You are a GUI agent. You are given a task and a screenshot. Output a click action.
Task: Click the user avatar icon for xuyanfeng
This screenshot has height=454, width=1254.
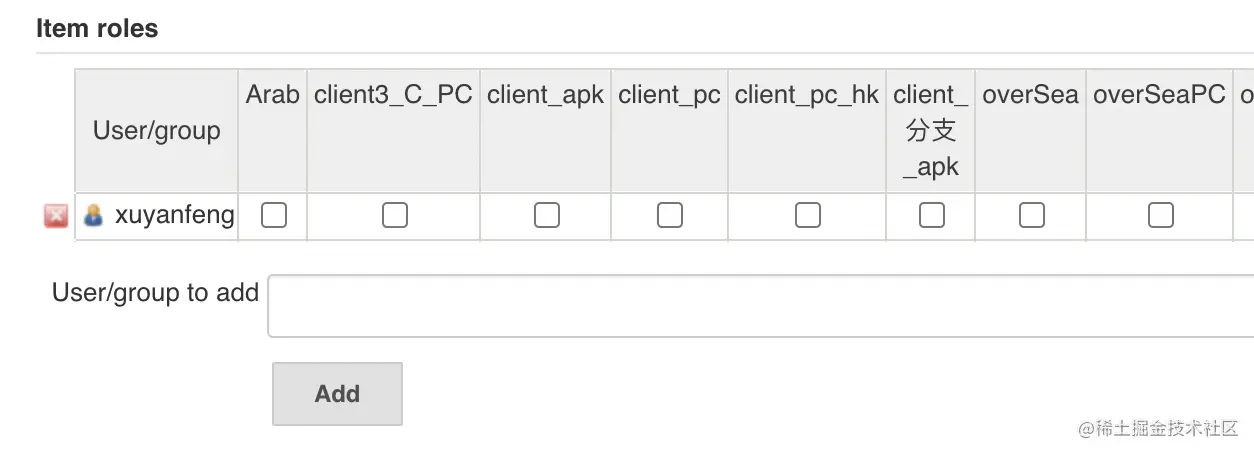[93, 215]
